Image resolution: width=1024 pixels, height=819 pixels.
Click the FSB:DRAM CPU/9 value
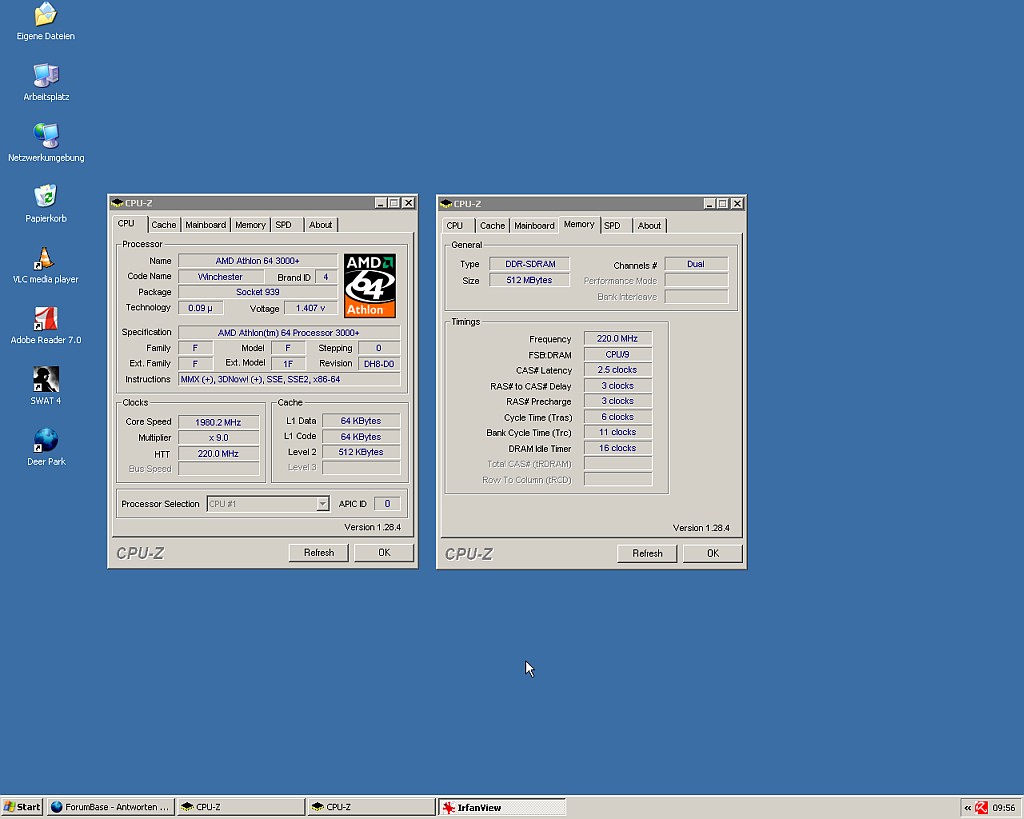point(617,354)
